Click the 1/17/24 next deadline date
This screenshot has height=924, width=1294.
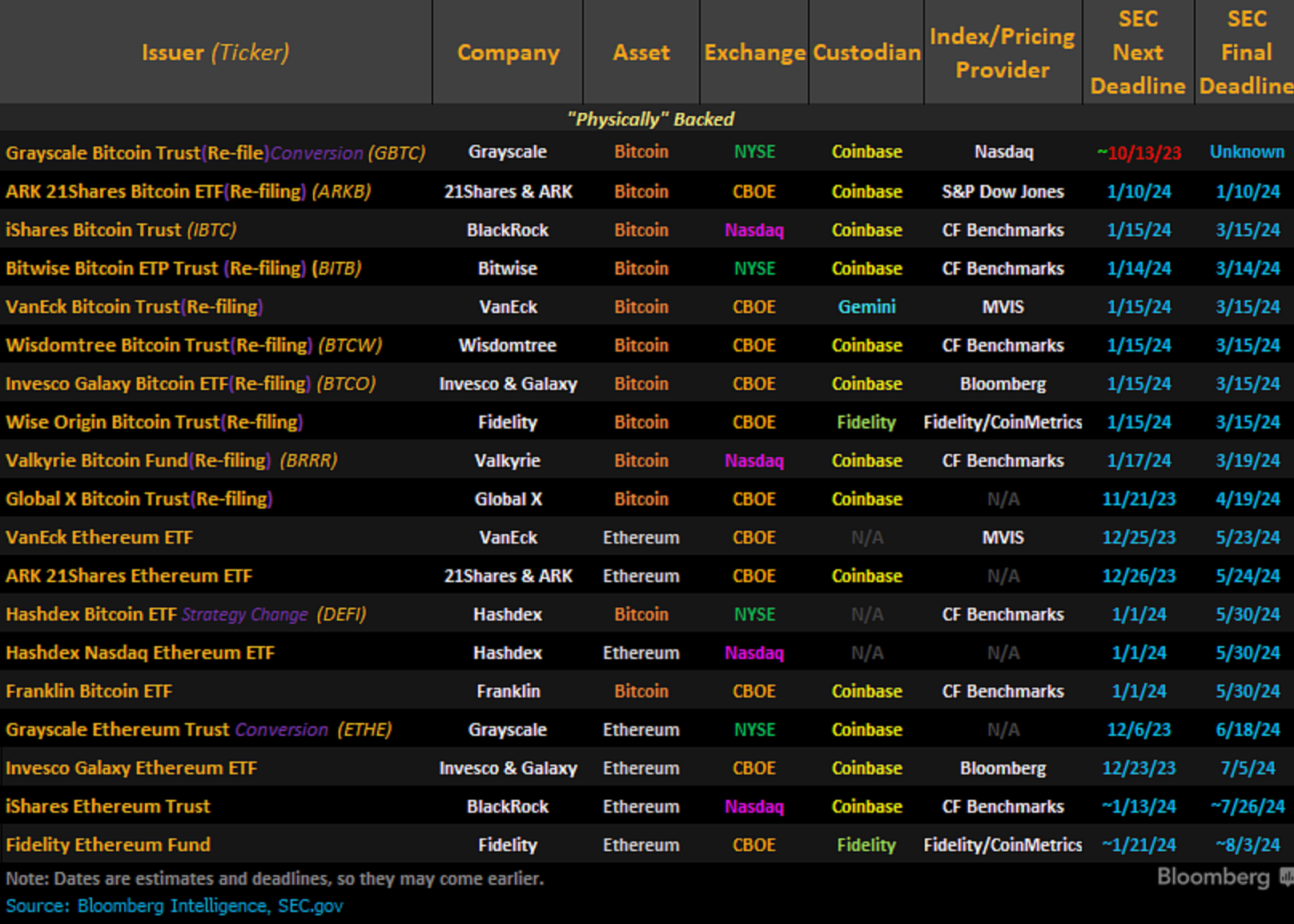[1139, 460]
